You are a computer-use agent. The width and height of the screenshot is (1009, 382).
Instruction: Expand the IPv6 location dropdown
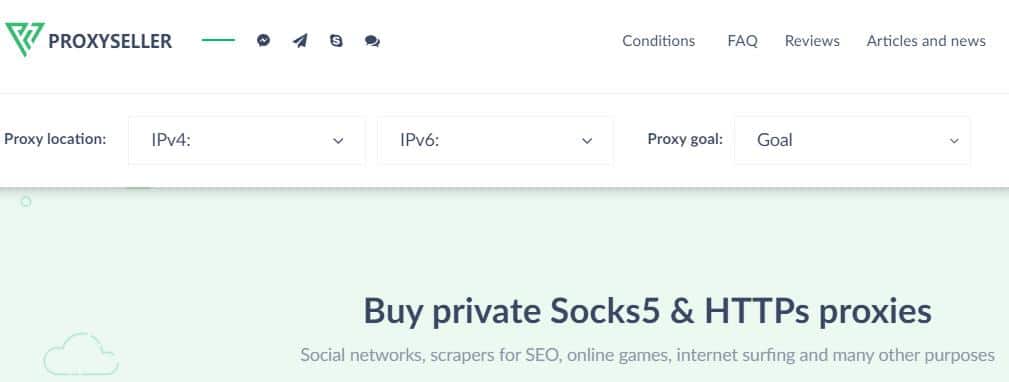tap(495, 140)
